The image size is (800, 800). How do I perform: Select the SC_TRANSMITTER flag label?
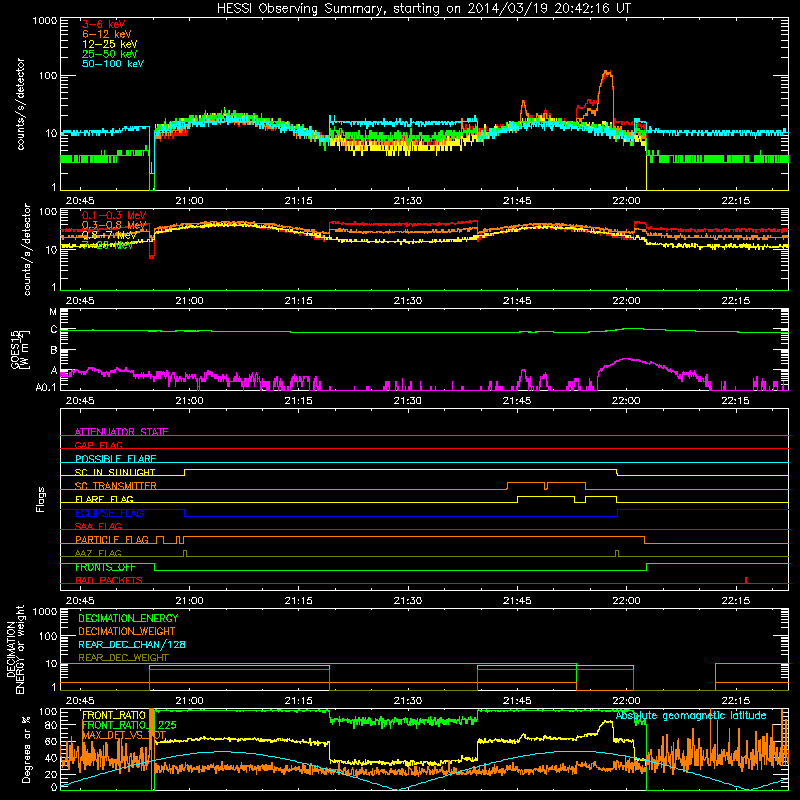pyautogui.click(x=115, y=486)
